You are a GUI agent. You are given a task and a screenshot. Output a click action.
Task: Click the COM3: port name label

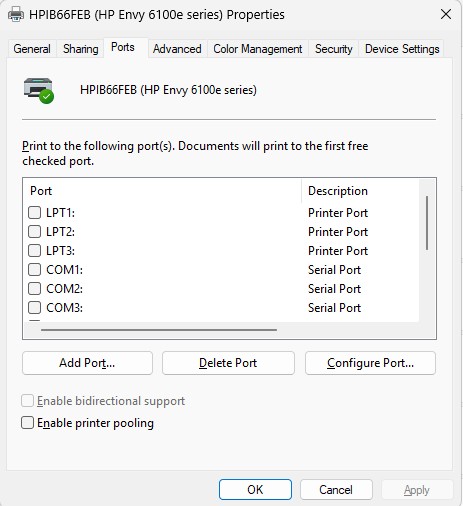64,308
